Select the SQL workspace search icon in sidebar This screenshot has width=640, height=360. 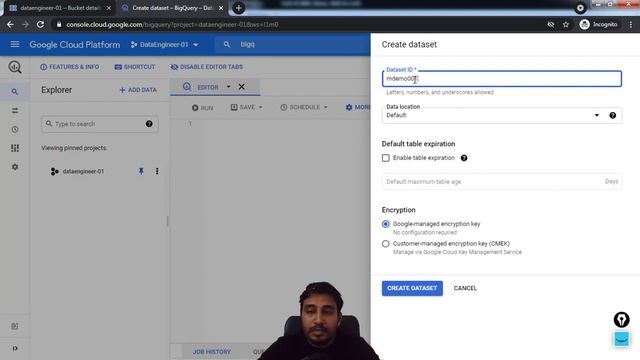15,92
